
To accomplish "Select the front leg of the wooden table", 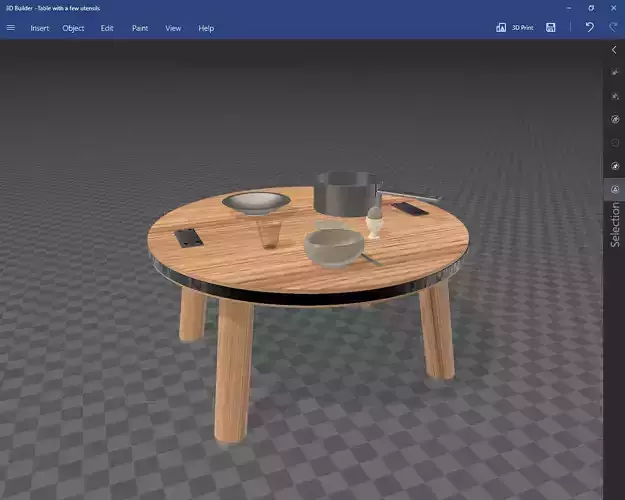I will [234, 371].
